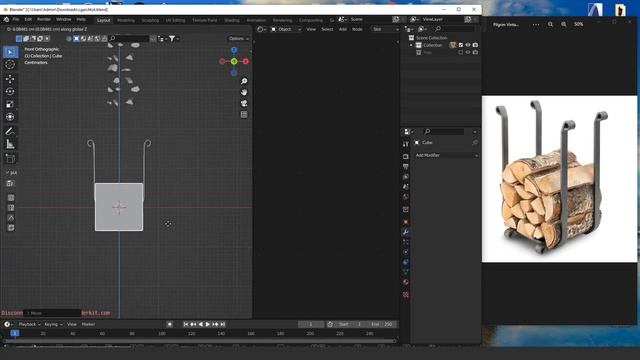Open the Material properties tab
This screenshot has height=360, width=640.
406,282
